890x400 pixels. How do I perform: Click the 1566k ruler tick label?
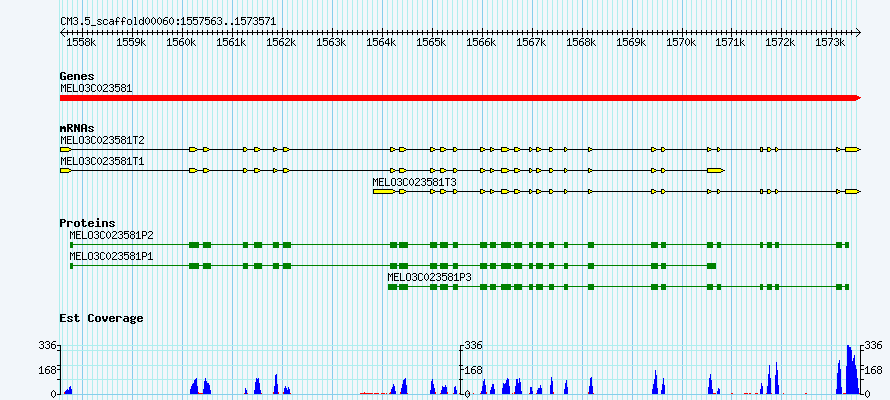pos(482,43)
